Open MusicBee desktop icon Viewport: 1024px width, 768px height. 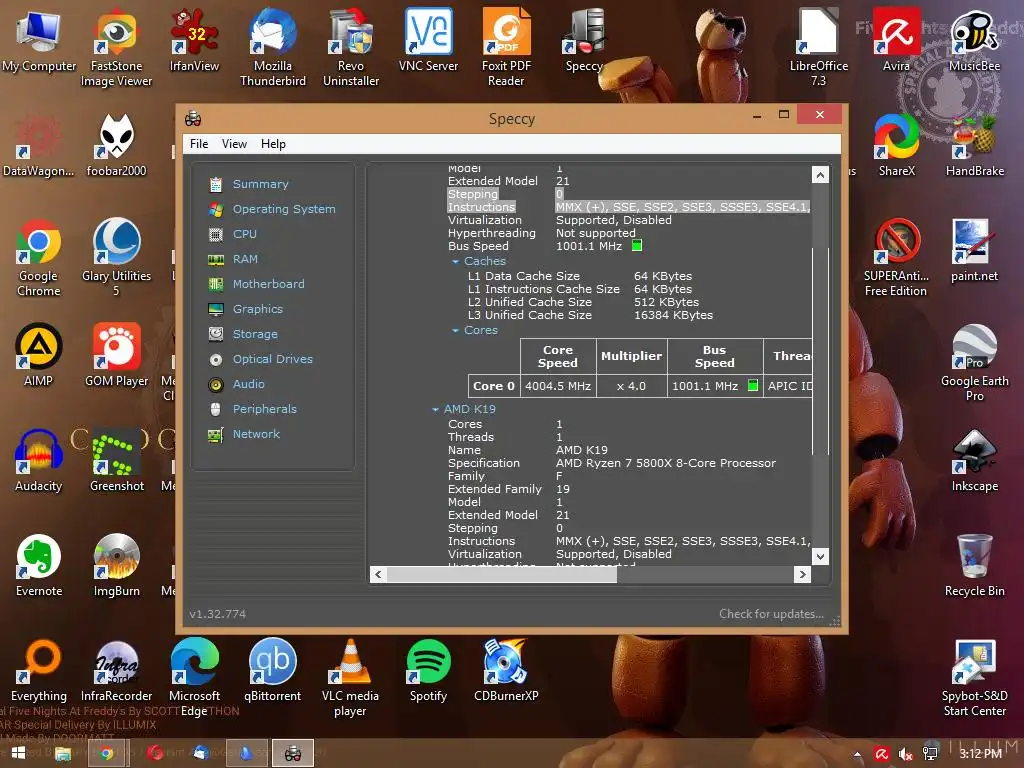coord(974,41)
